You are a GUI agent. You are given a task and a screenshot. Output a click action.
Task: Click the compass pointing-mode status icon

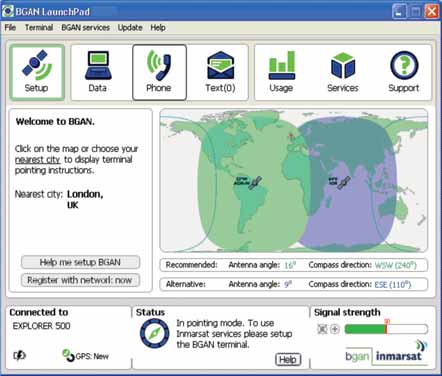pos(154,333)
